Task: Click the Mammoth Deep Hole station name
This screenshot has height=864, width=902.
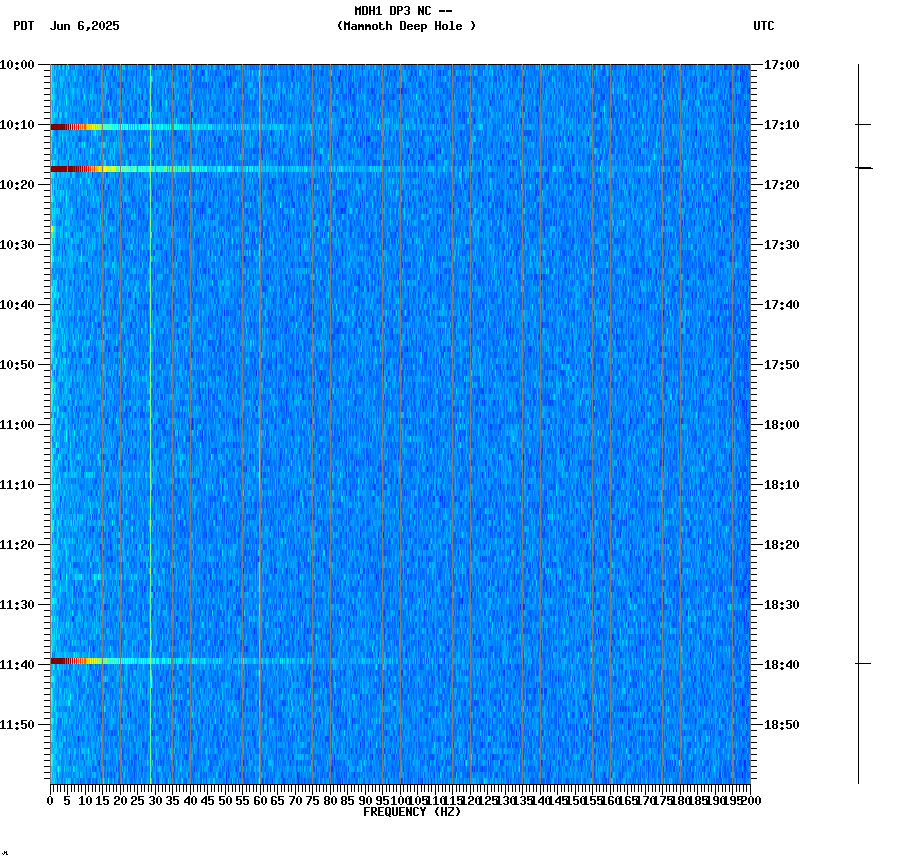Action: (407, 26)
